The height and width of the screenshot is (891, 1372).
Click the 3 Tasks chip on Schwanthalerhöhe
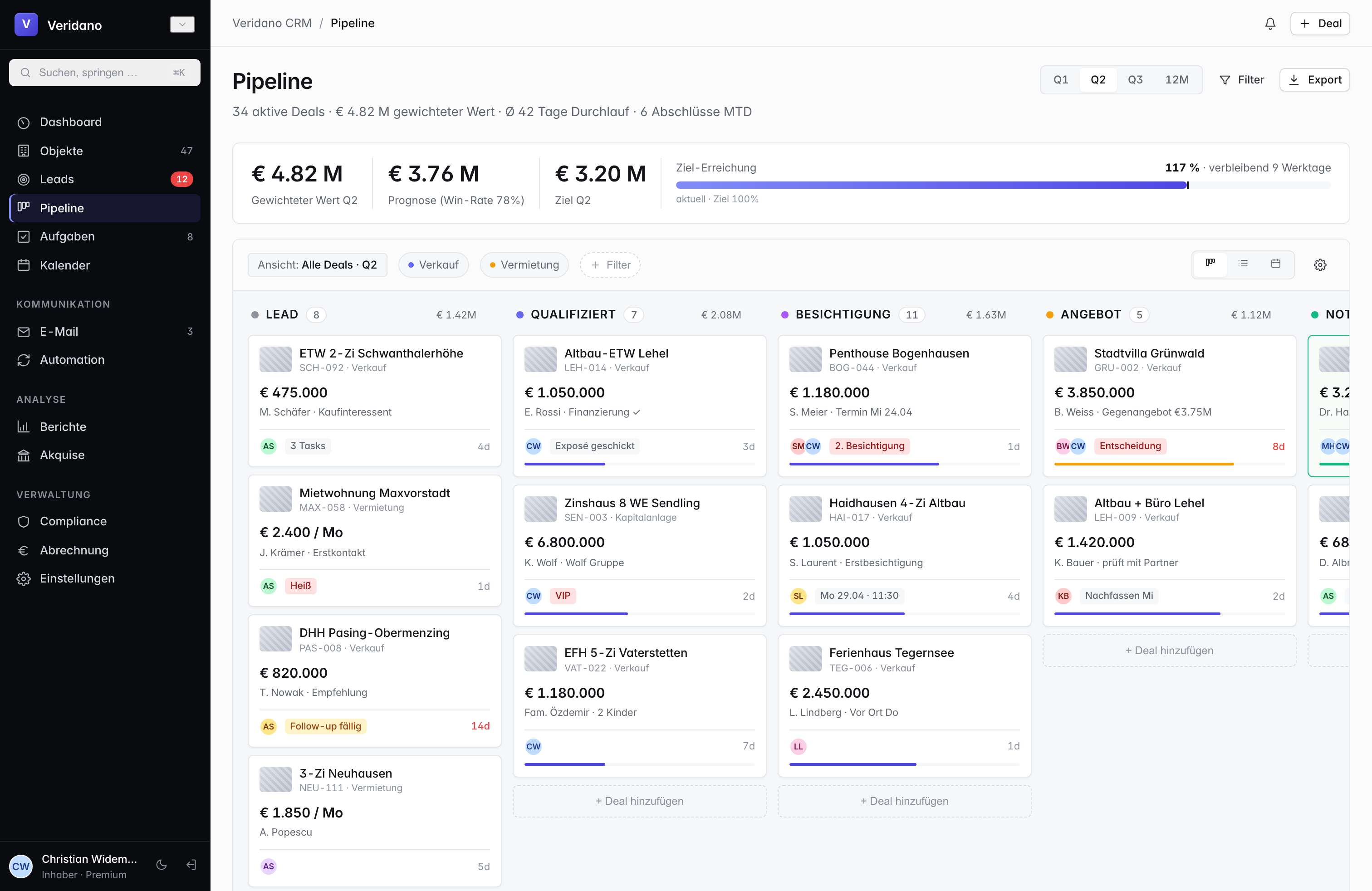(x=308, y=446)
